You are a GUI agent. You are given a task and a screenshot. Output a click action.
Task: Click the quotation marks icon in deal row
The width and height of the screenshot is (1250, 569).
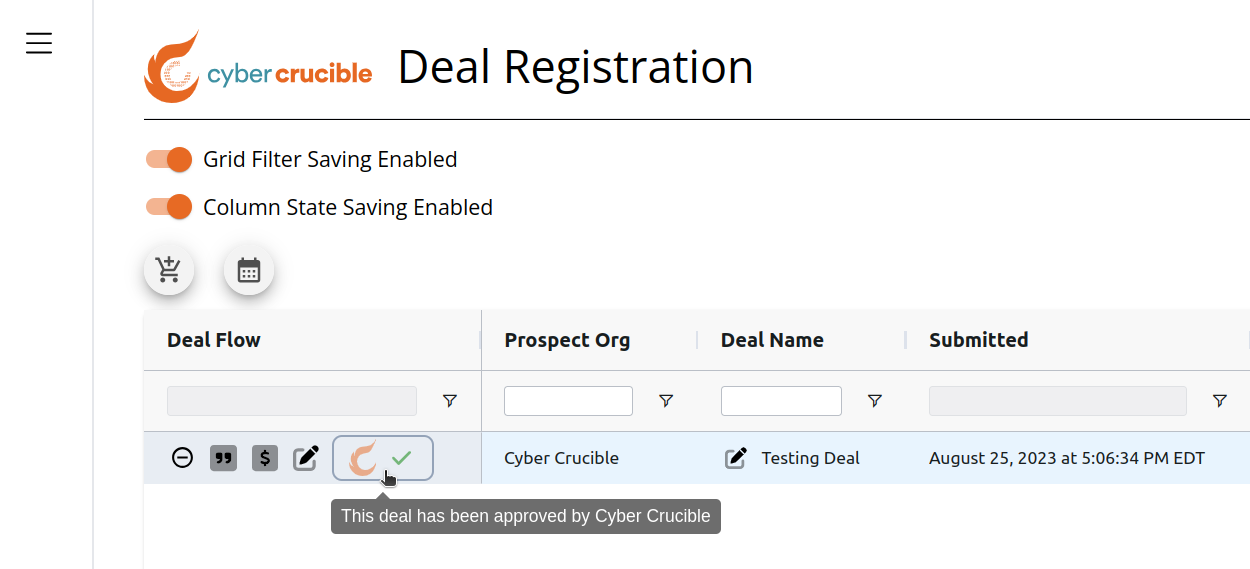(223, 458)
